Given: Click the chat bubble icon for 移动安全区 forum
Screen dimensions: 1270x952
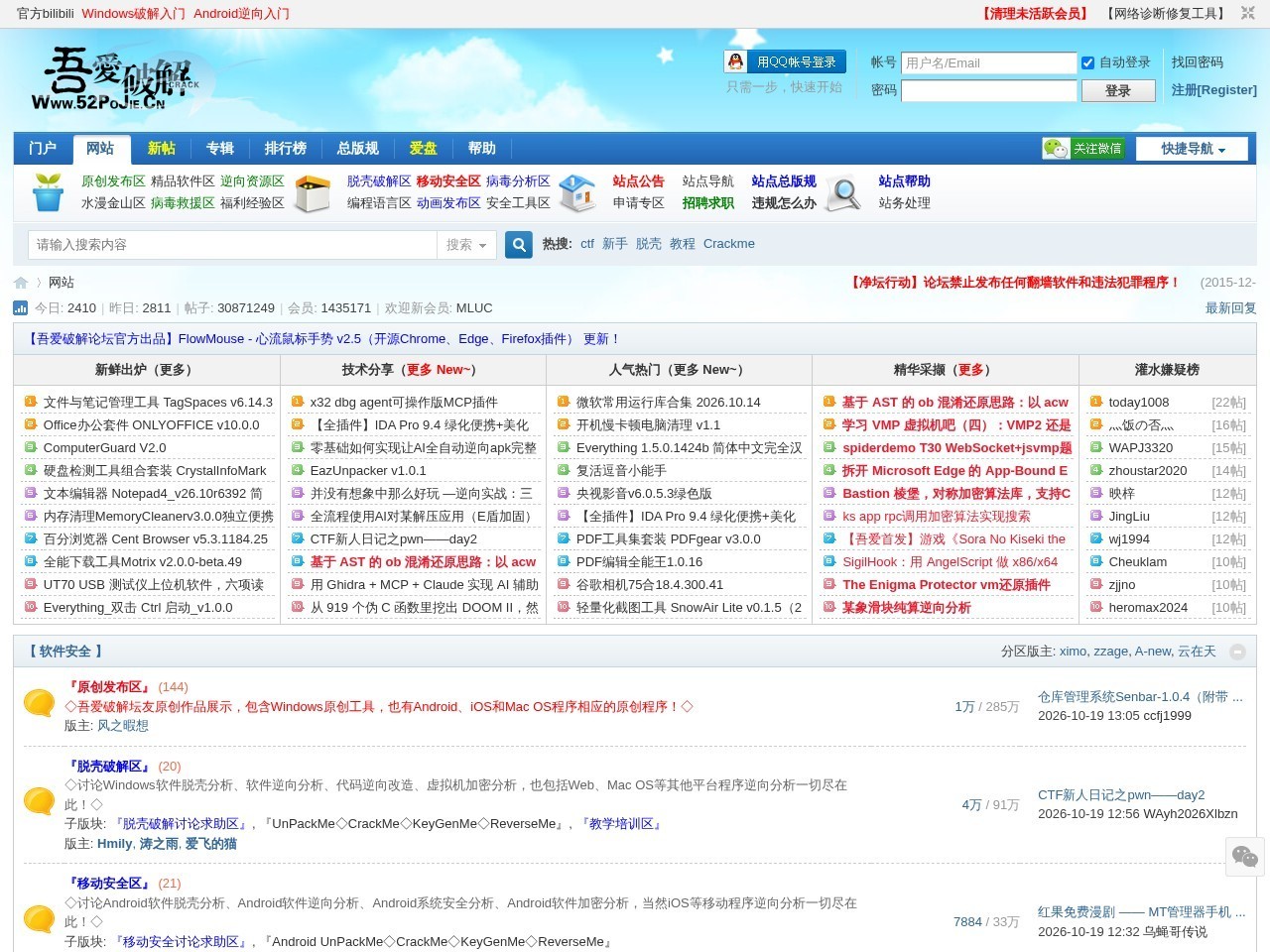Looking at the screenshot, I should pos(39,919).
